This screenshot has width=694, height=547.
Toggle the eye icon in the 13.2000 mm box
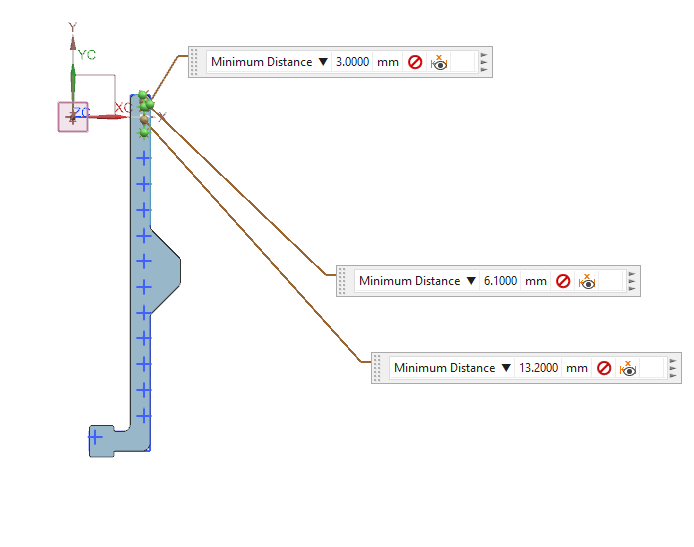coord(628,368)
